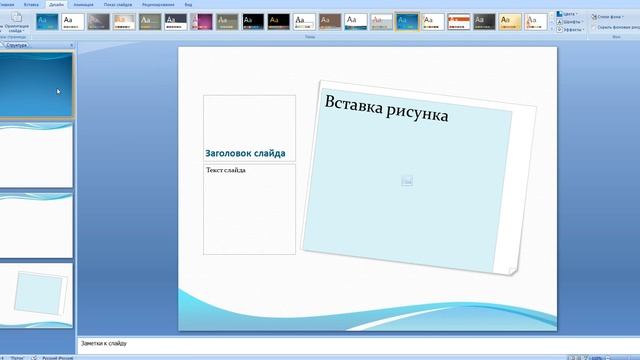
Task: Click the spell check icon in status bar
Action: (34, 358)
